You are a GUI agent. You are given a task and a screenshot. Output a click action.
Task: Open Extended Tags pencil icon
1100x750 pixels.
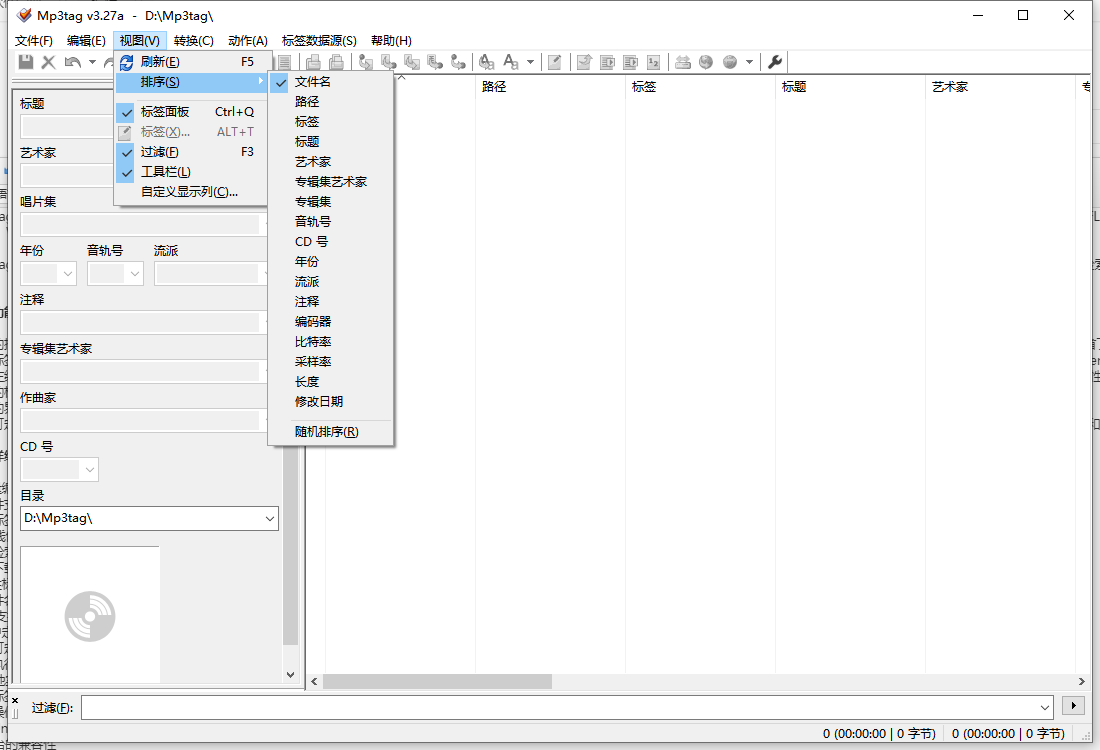[x=554, y=62]
